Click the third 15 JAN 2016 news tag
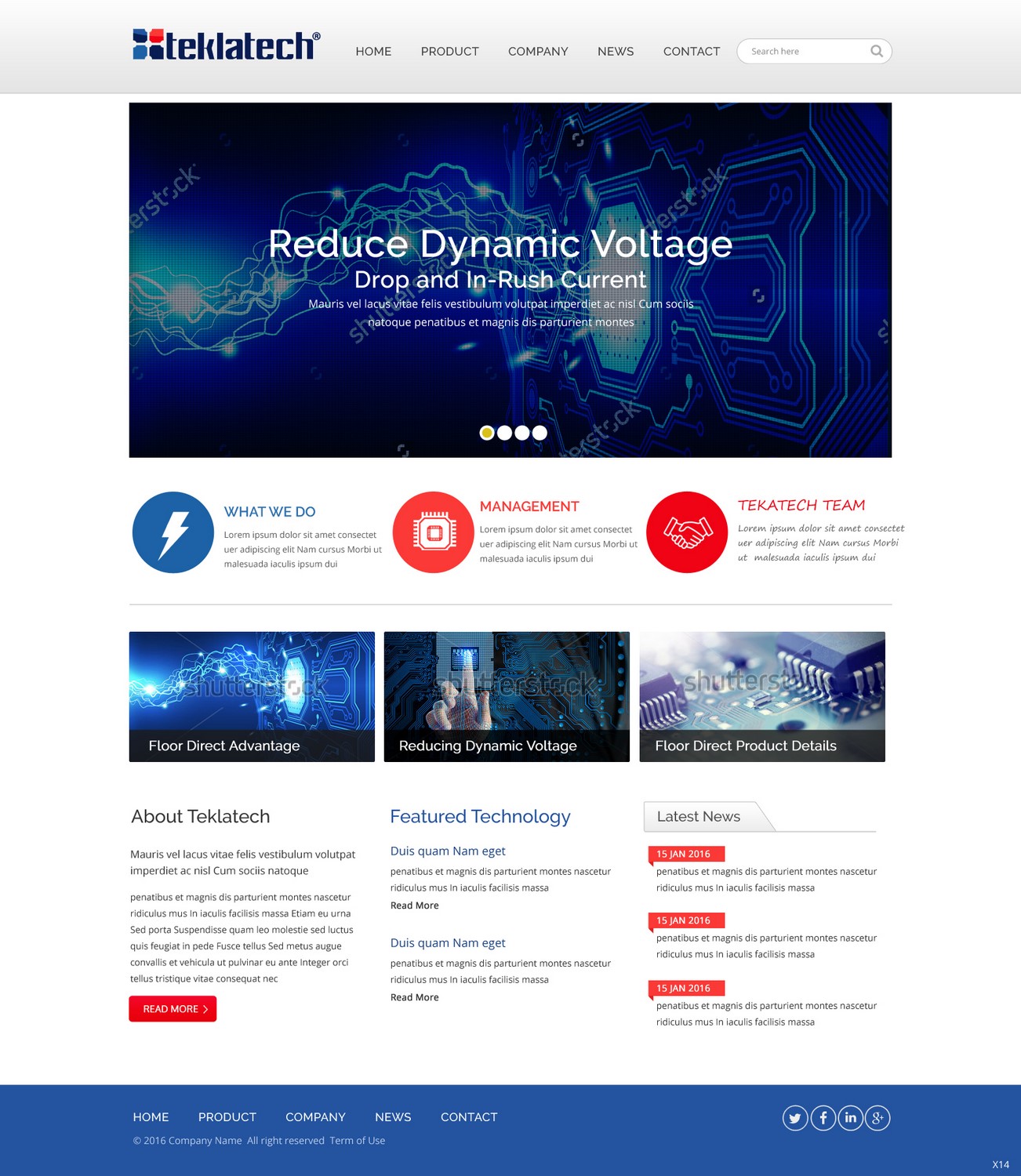The image size is (1021, 1176). pos(686,989)
